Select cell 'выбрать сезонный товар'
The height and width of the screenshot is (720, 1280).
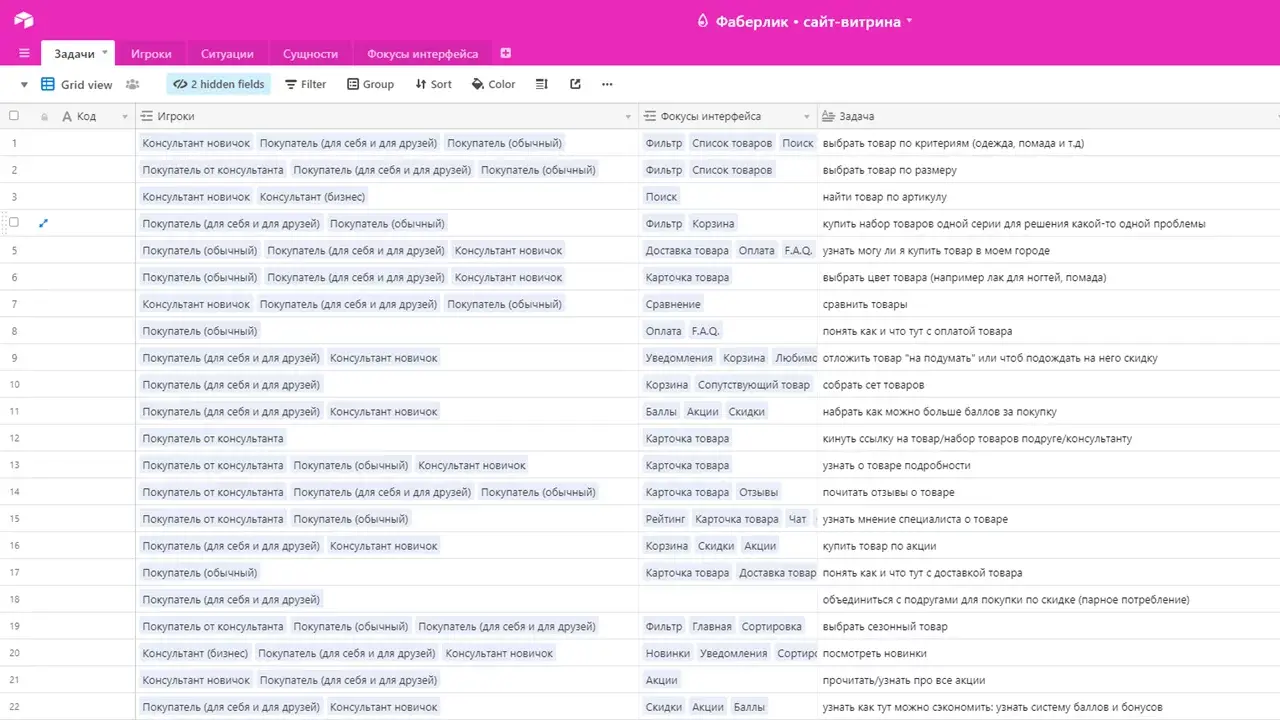[1048, 627]
